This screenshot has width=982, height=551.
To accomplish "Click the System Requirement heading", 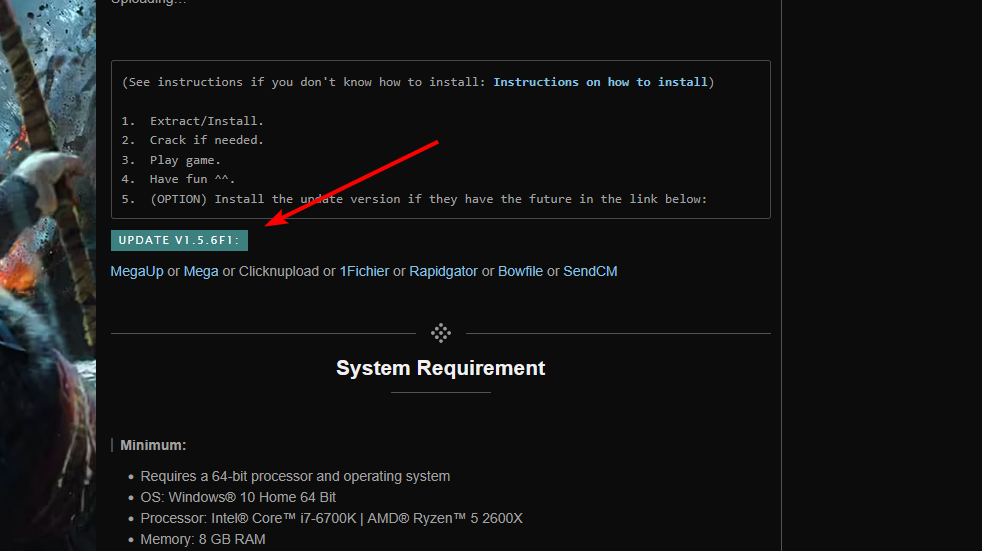I will click(x=440, y=368).
